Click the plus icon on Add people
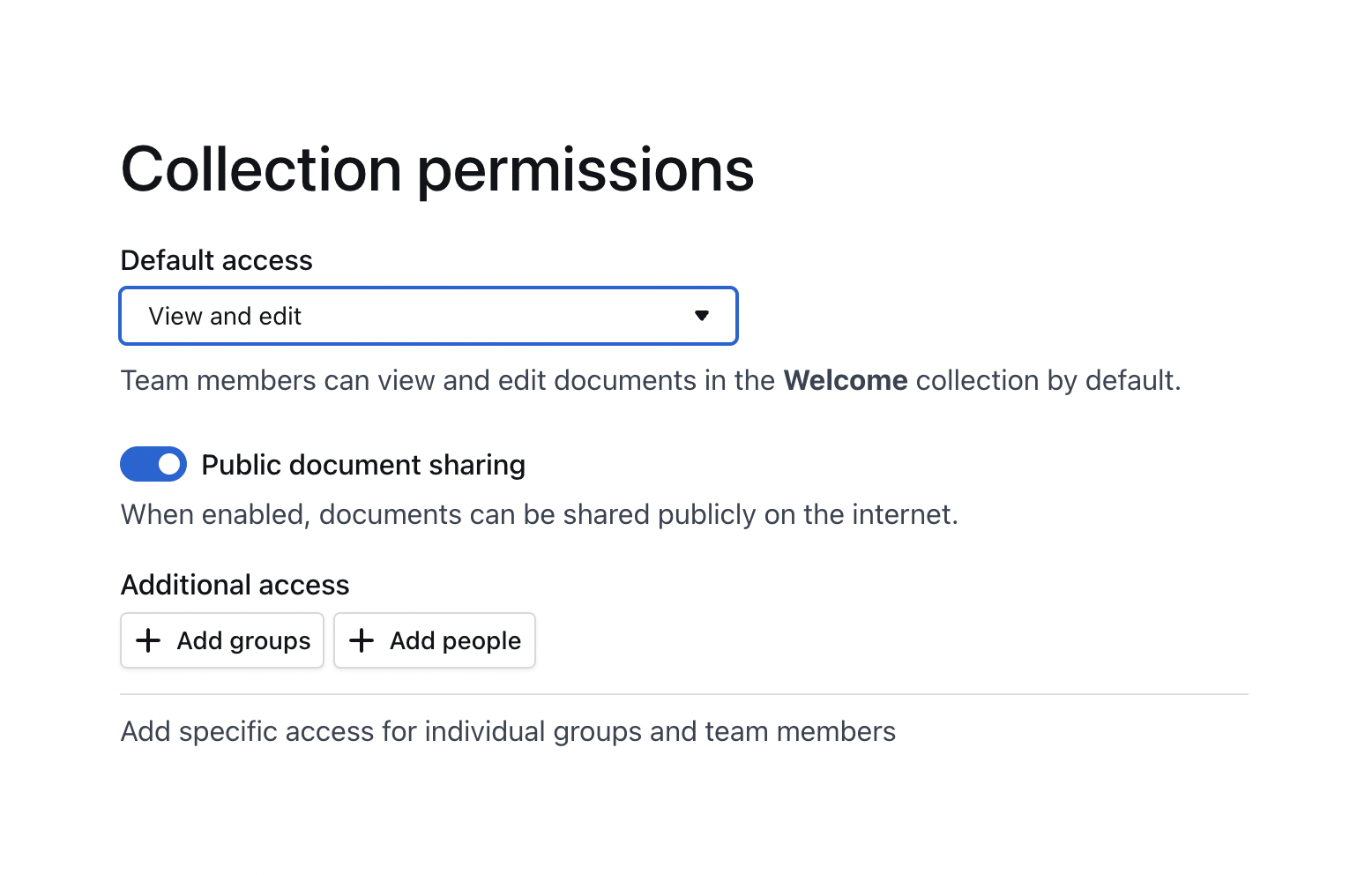Viewport: 1372px width, 875px height. (x=362, y=640)
